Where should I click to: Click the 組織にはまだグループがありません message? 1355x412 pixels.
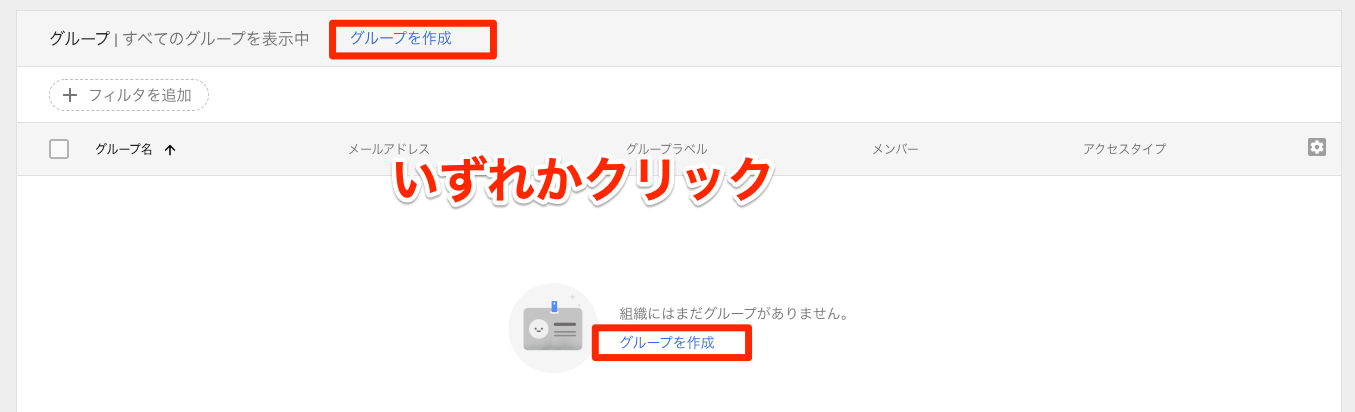click(734, 314)
